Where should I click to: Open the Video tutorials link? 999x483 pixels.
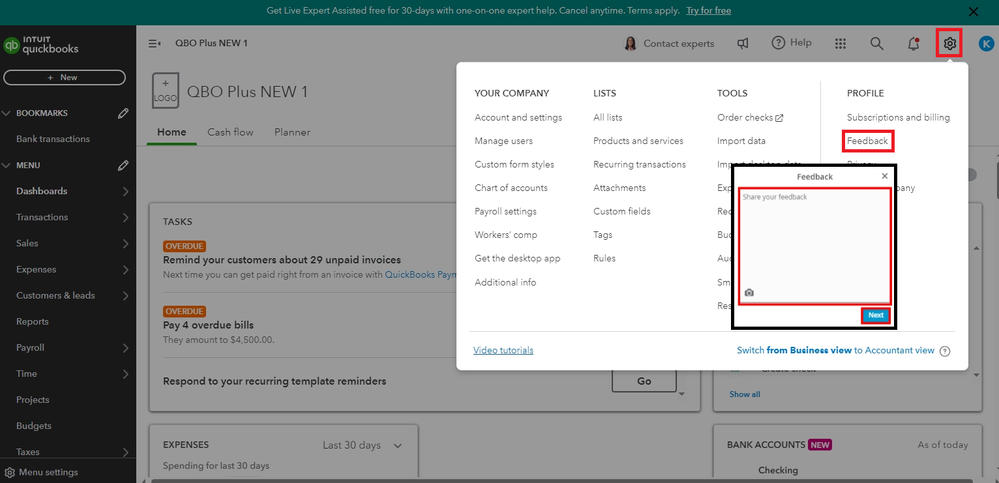click(503, 350)
